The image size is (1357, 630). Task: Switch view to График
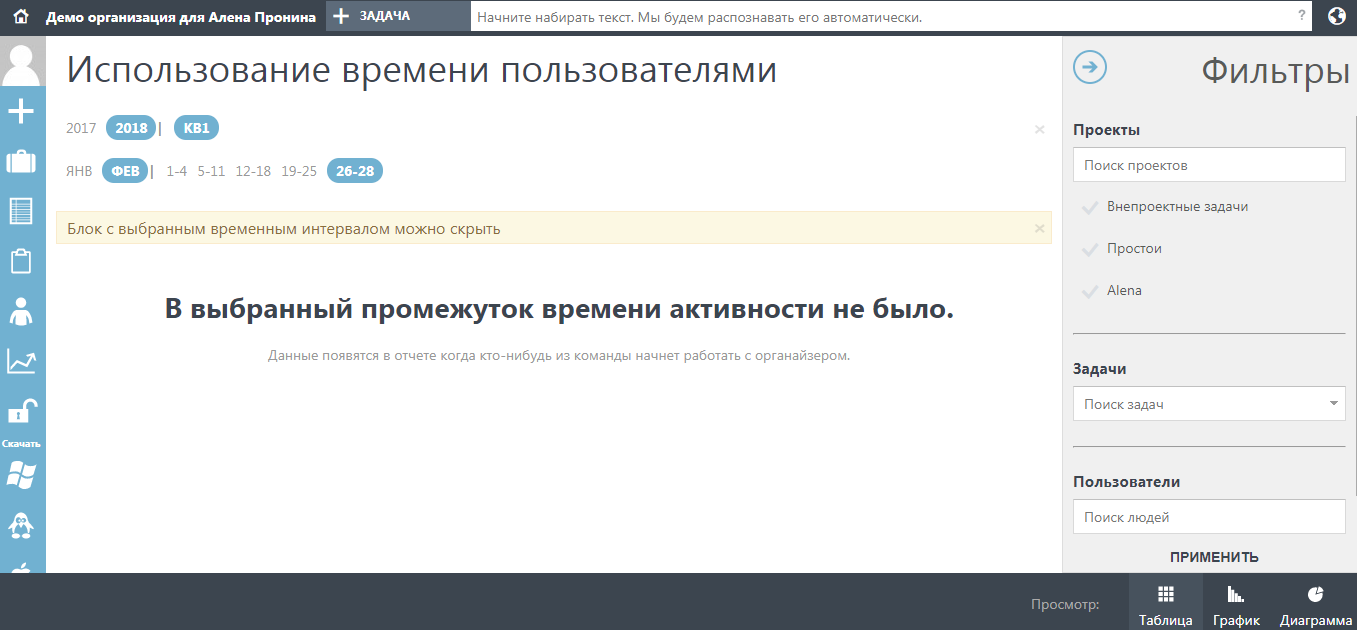coord(1236,602)
